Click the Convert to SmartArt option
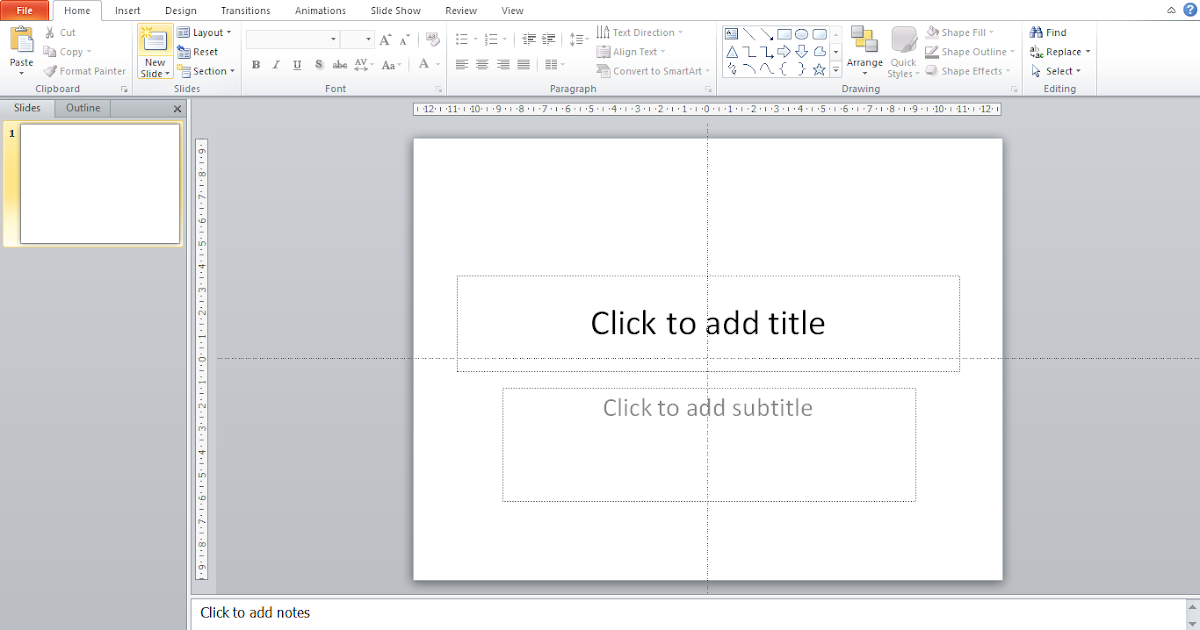Viewport: 1200px width, 630px height. point(650,70)
